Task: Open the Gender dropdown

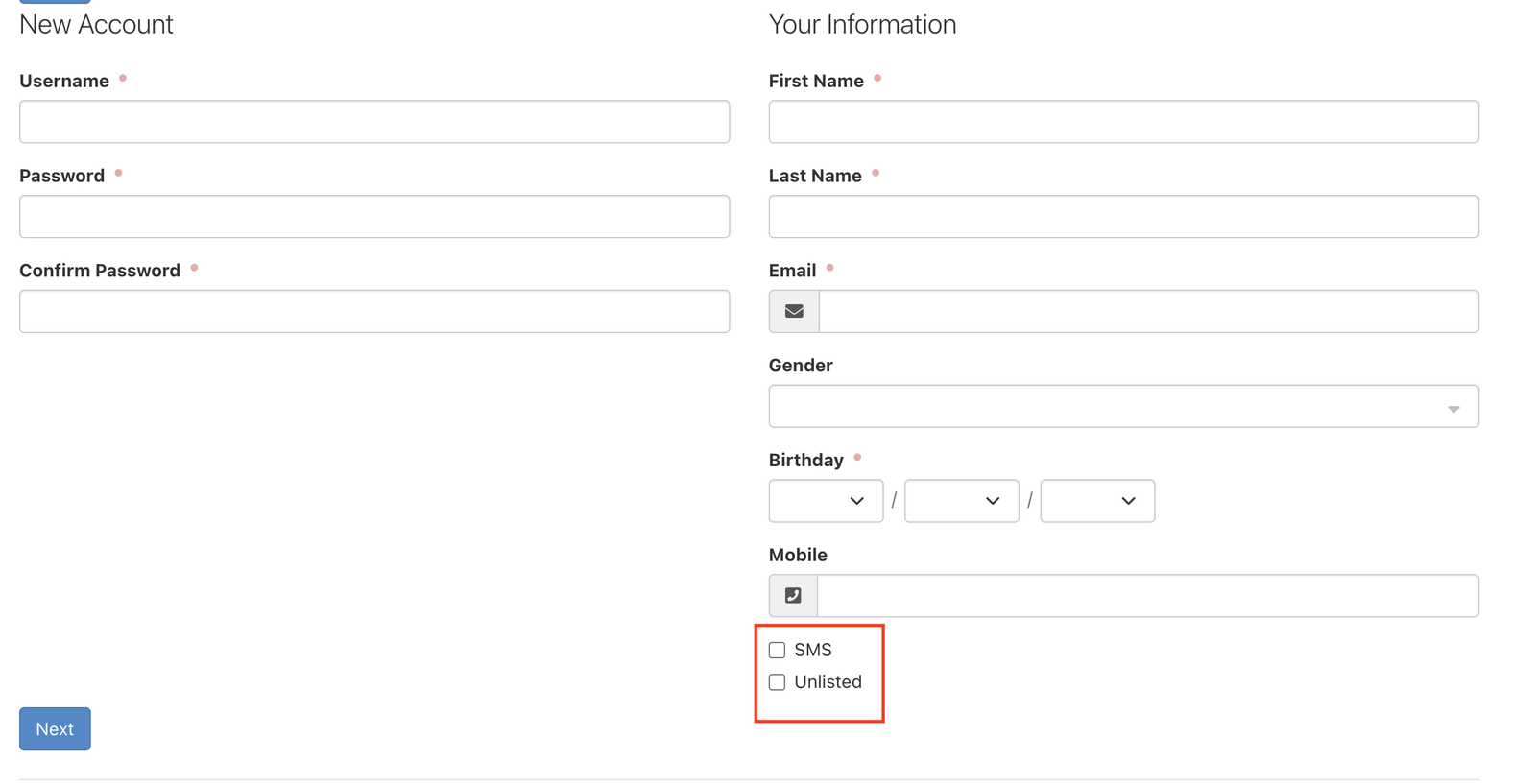Action: [1123, 406]
